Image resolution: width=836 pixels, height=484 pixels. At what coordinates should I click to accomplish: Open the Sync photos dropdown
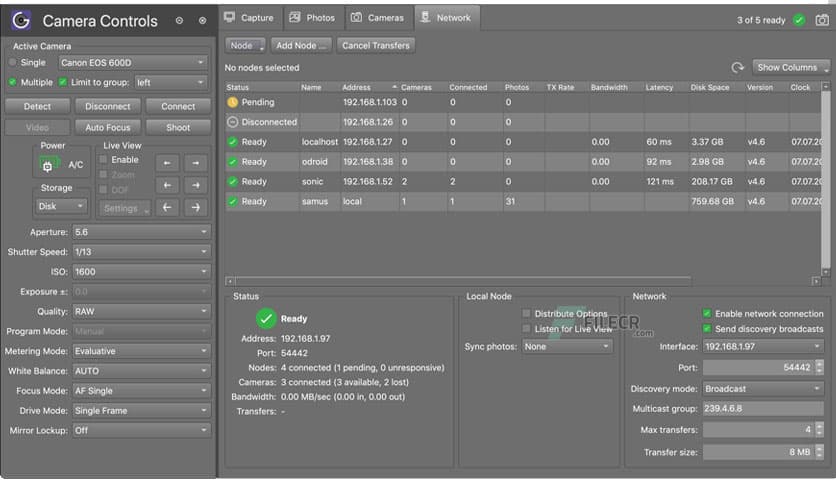click(567, 346)
